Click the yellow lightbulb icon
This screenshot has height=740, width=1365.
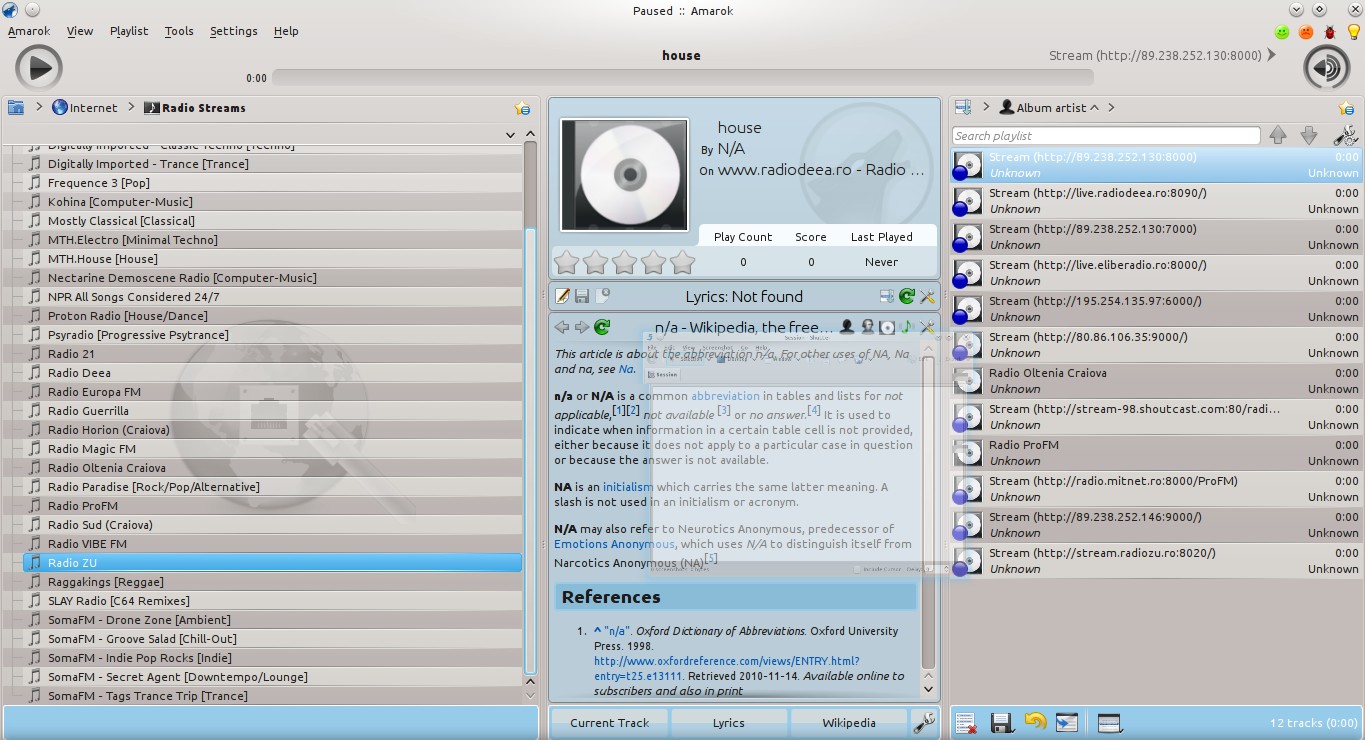click(1353, 32)
